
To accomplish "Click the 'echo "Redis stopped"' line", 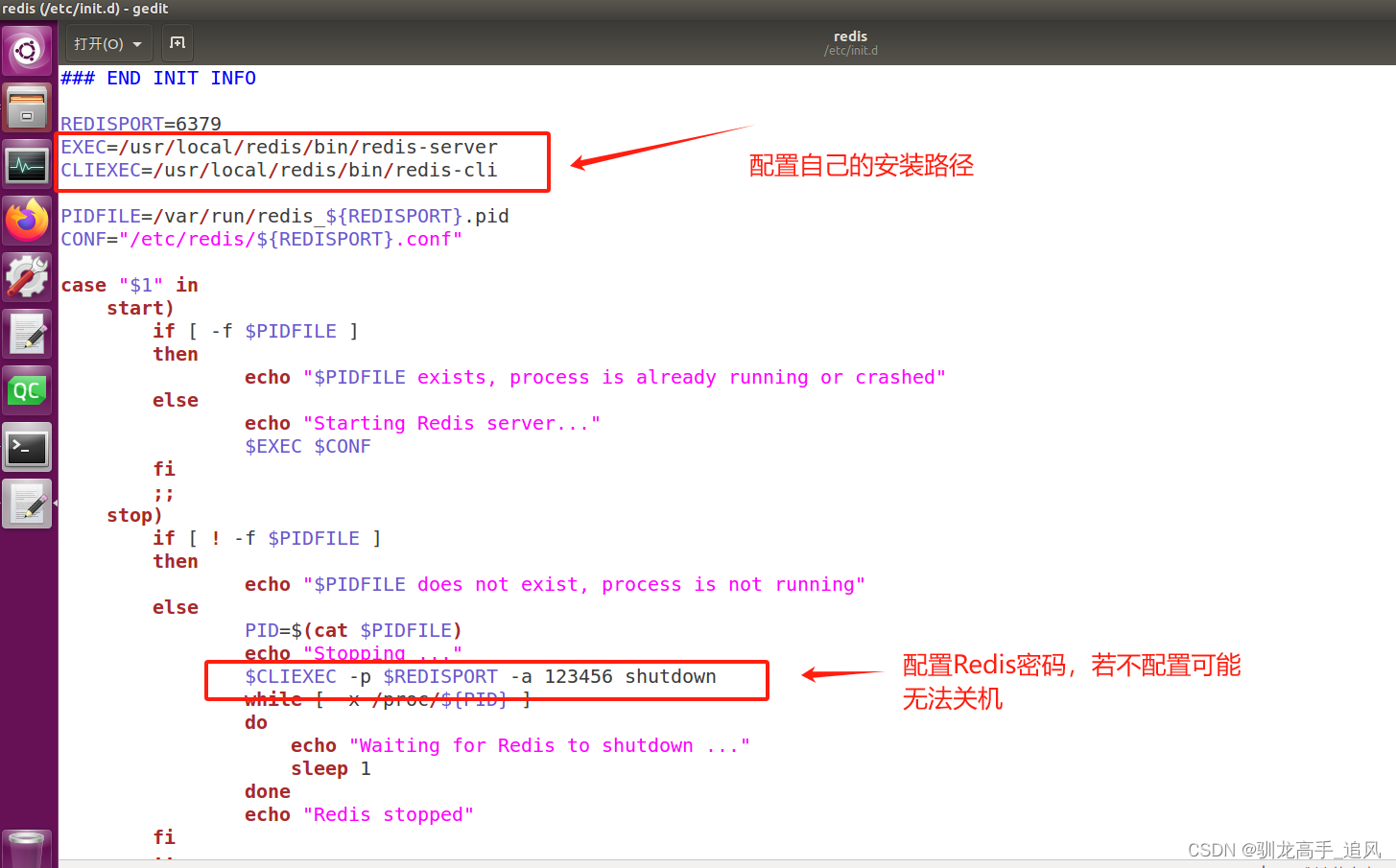I will tap(359, 814).
